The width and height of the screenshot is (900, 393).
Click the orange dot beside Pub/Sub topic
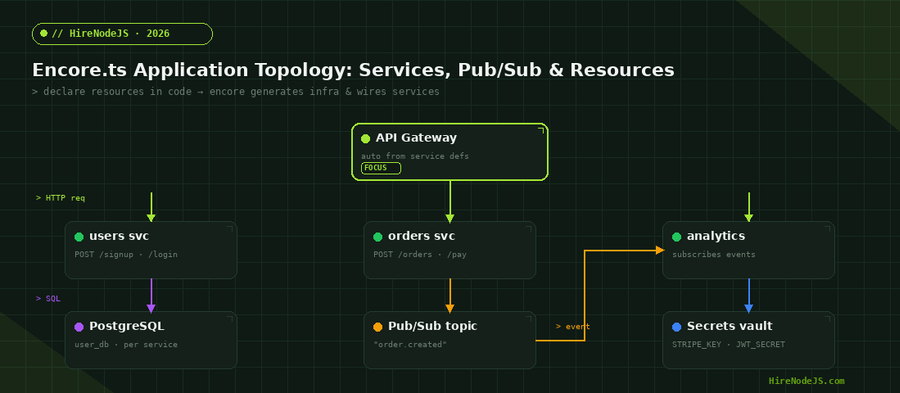378,327
